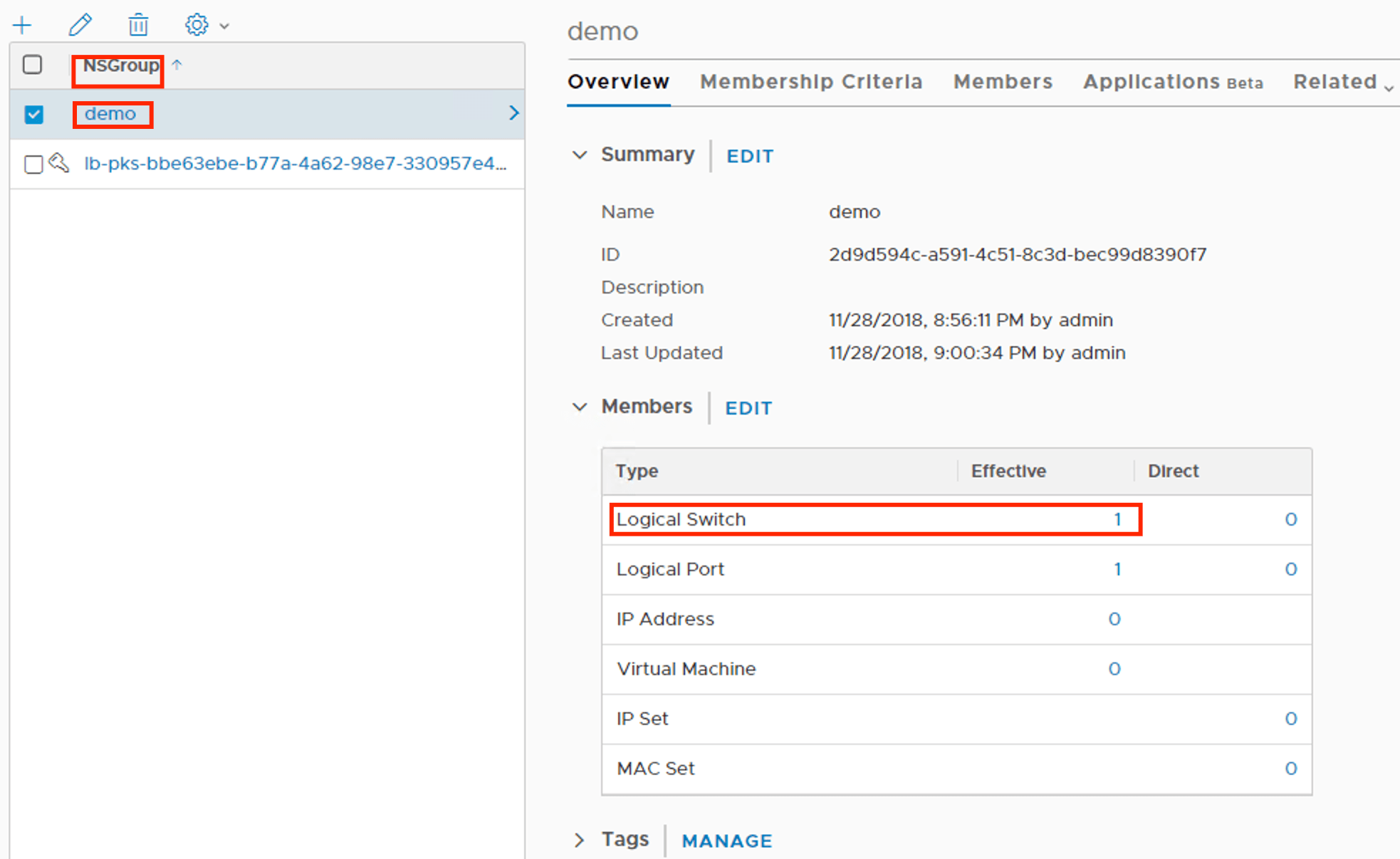This screenshot has width=1400, height=859.
Task: Click the key icon beside lb-pks group
Action: (59, 163)
